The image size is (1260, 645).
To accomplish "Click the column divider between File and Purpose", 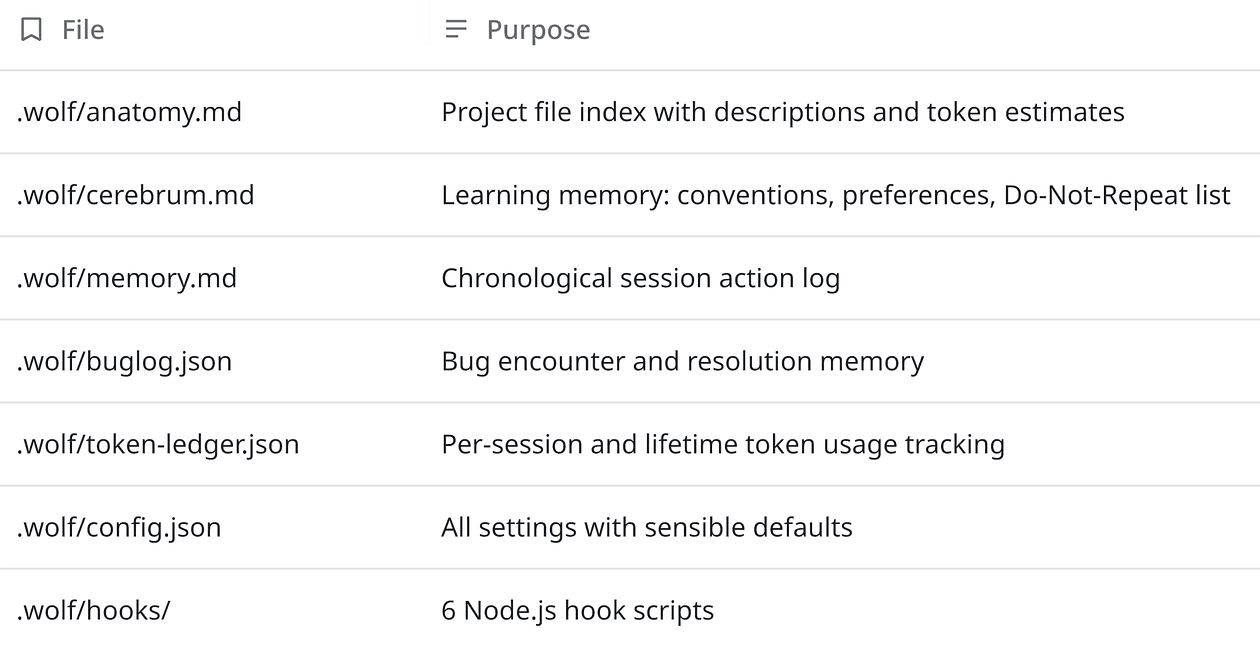I will (x=426, y=30).
